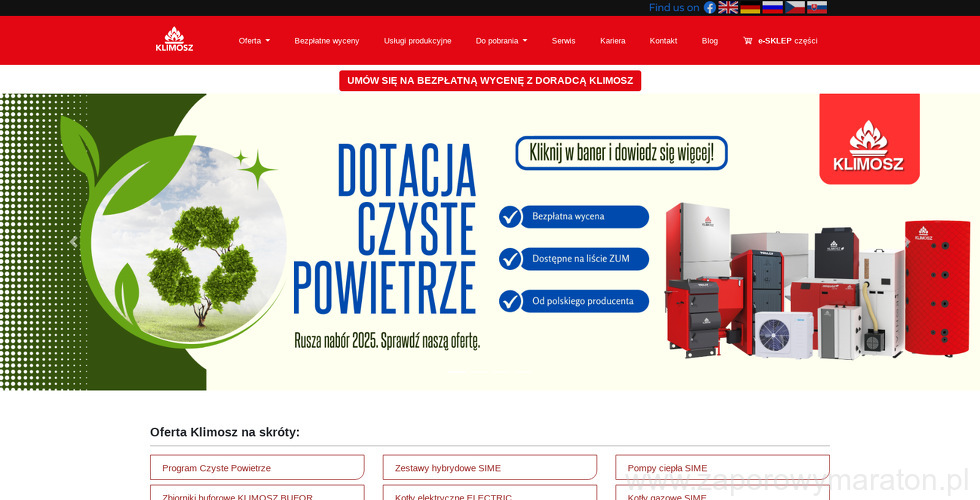
Task: Open the Kariera menu item
Action: (x=612, y=41)
